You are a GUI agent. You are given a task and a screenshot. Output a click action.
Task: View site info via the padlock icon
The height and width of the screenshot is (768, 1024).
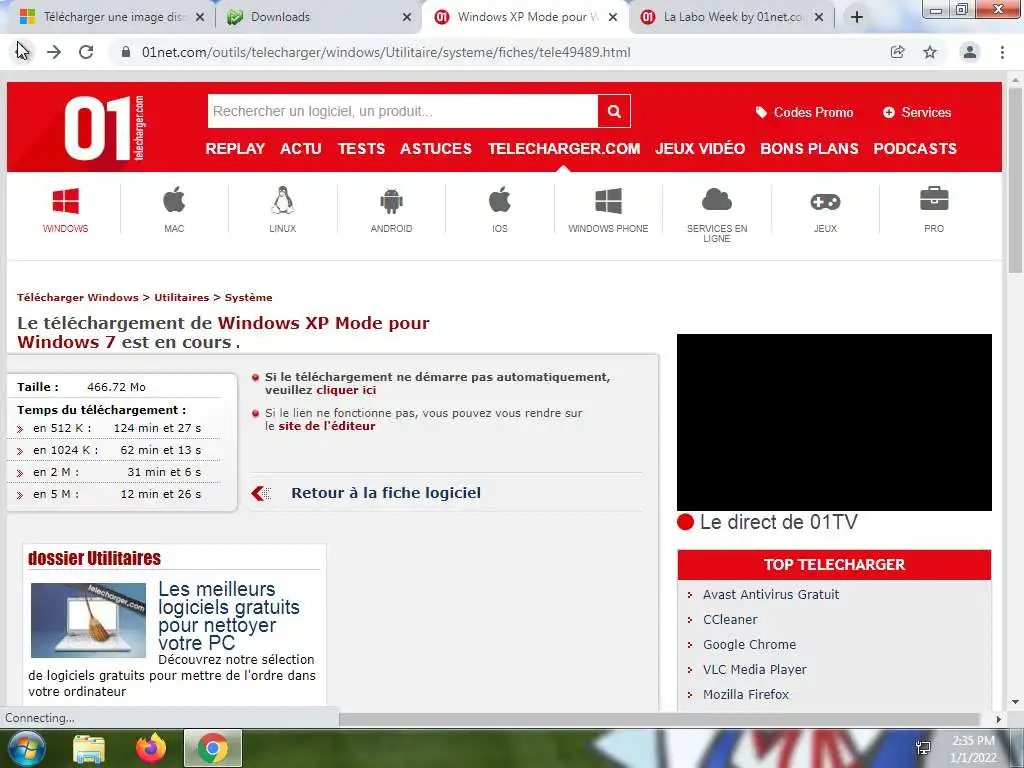pos(126,52)
